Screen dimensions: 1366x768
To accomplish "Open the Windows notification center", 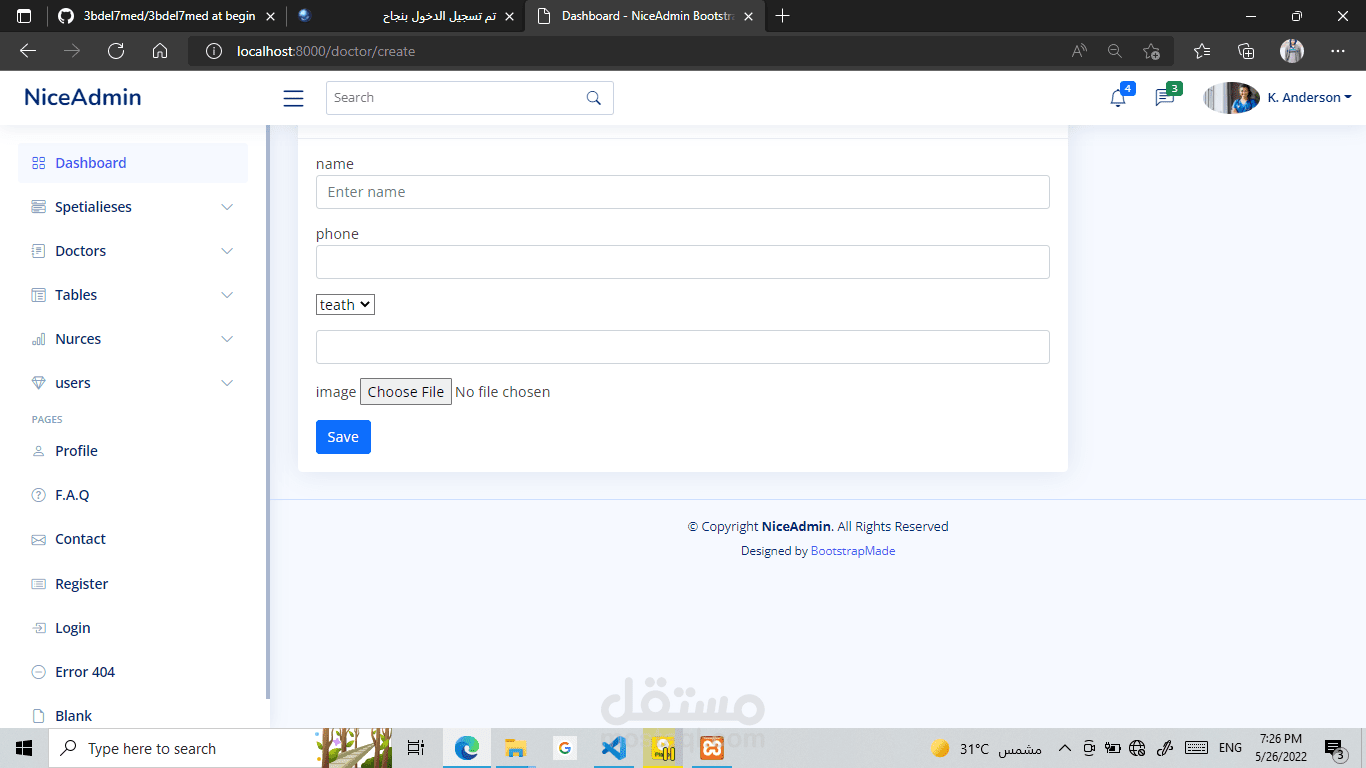I will (x=1334, y=748).
